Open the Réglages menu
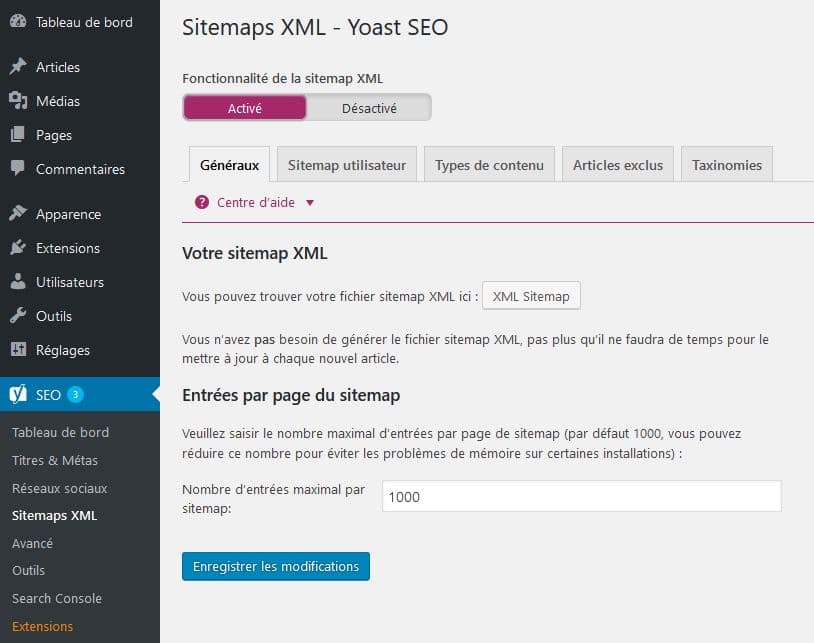 pos(63,350)
